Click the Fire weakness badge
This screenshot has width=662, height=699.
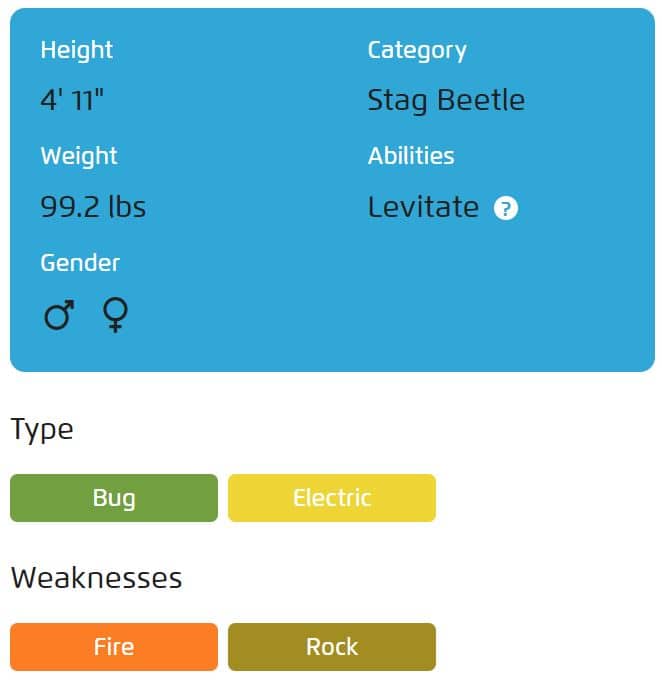114,647
